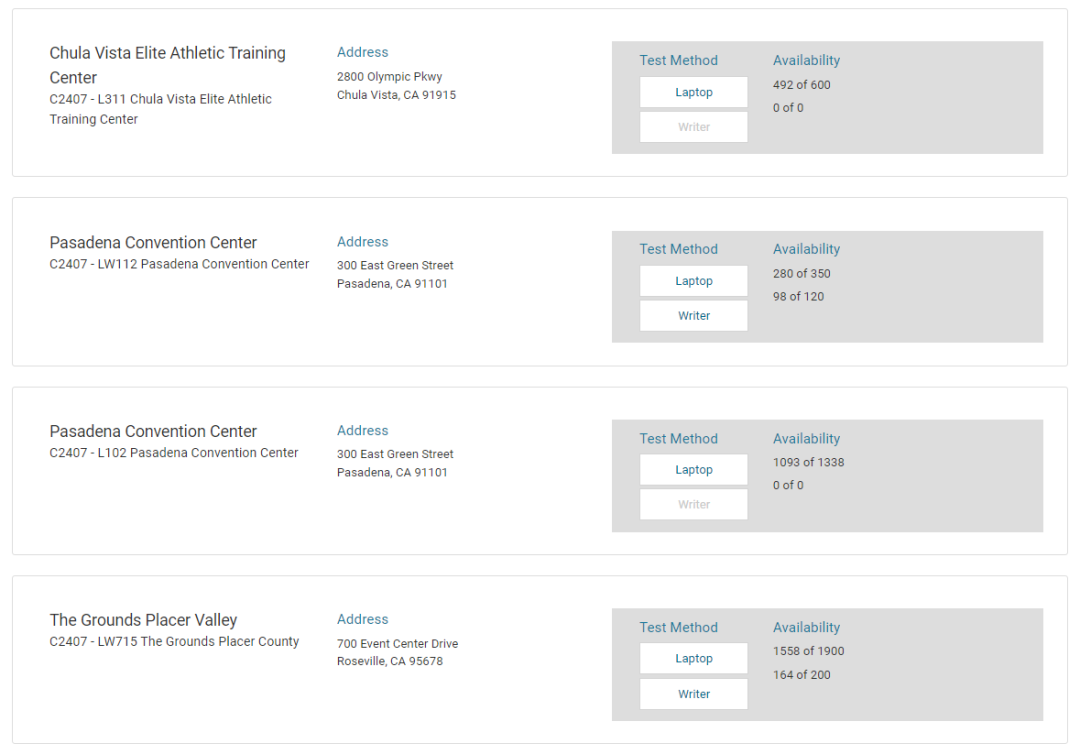Select Laptop for Chula Vista Elite Athletic Training Center
Viewport: 1080px width, 754px height.
693,92
